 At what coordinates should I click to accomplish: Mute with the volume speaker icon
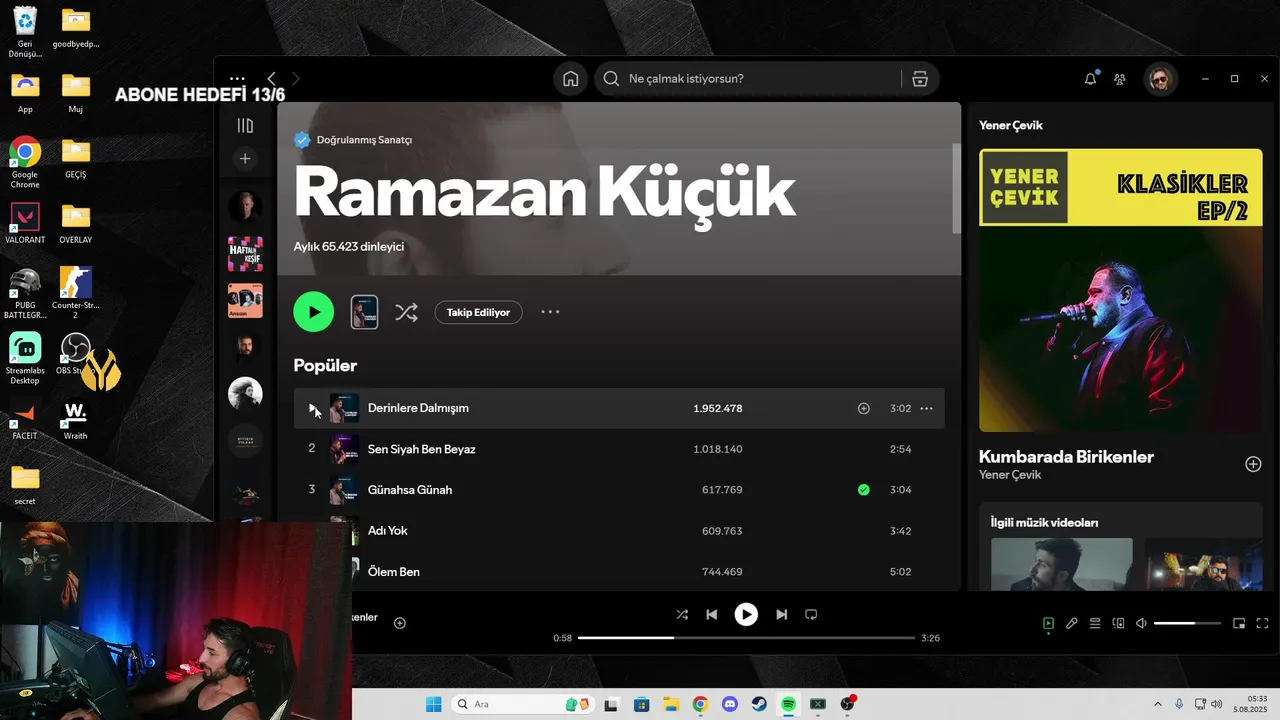1141,623
